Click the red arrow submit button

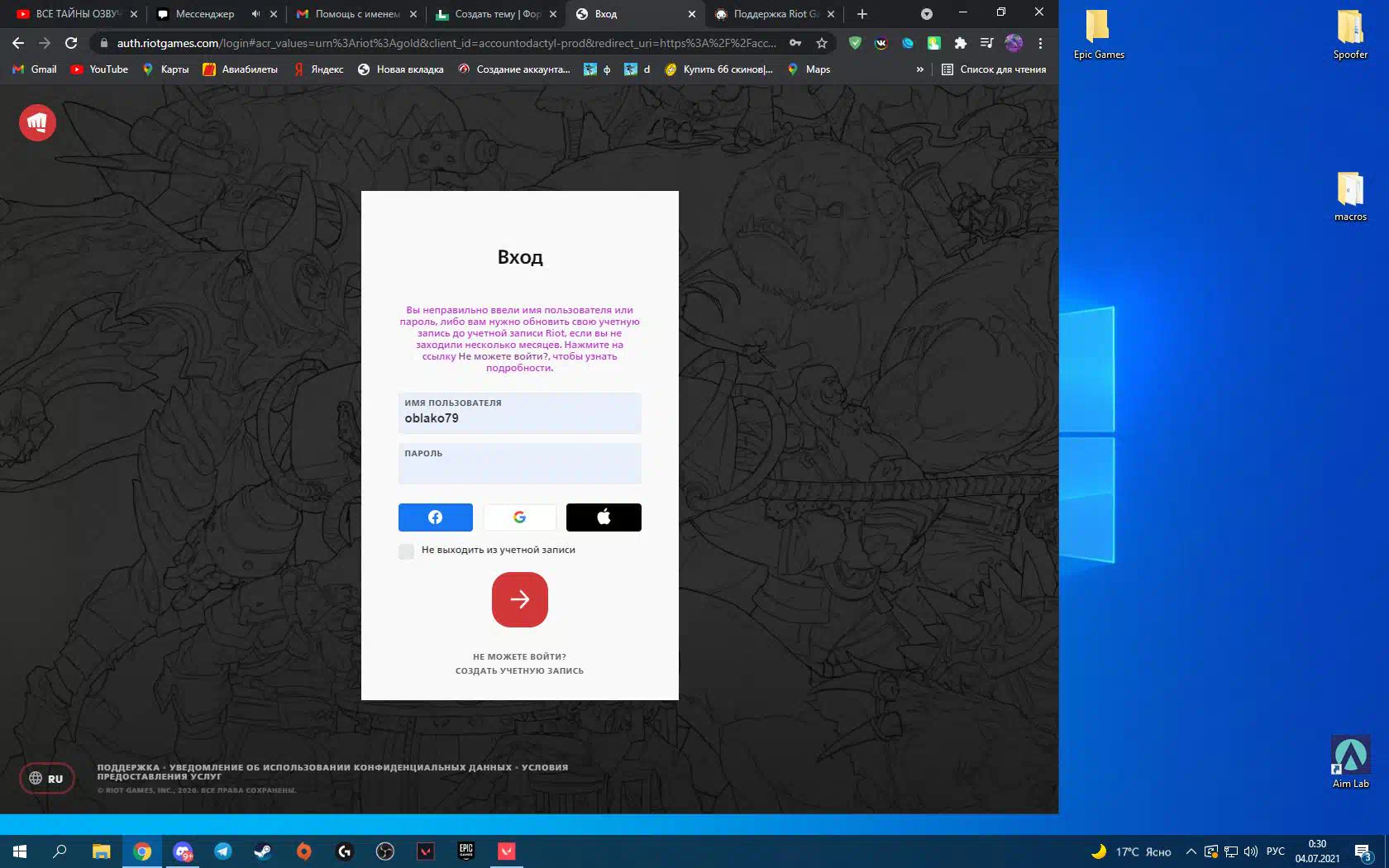point(519,599)
